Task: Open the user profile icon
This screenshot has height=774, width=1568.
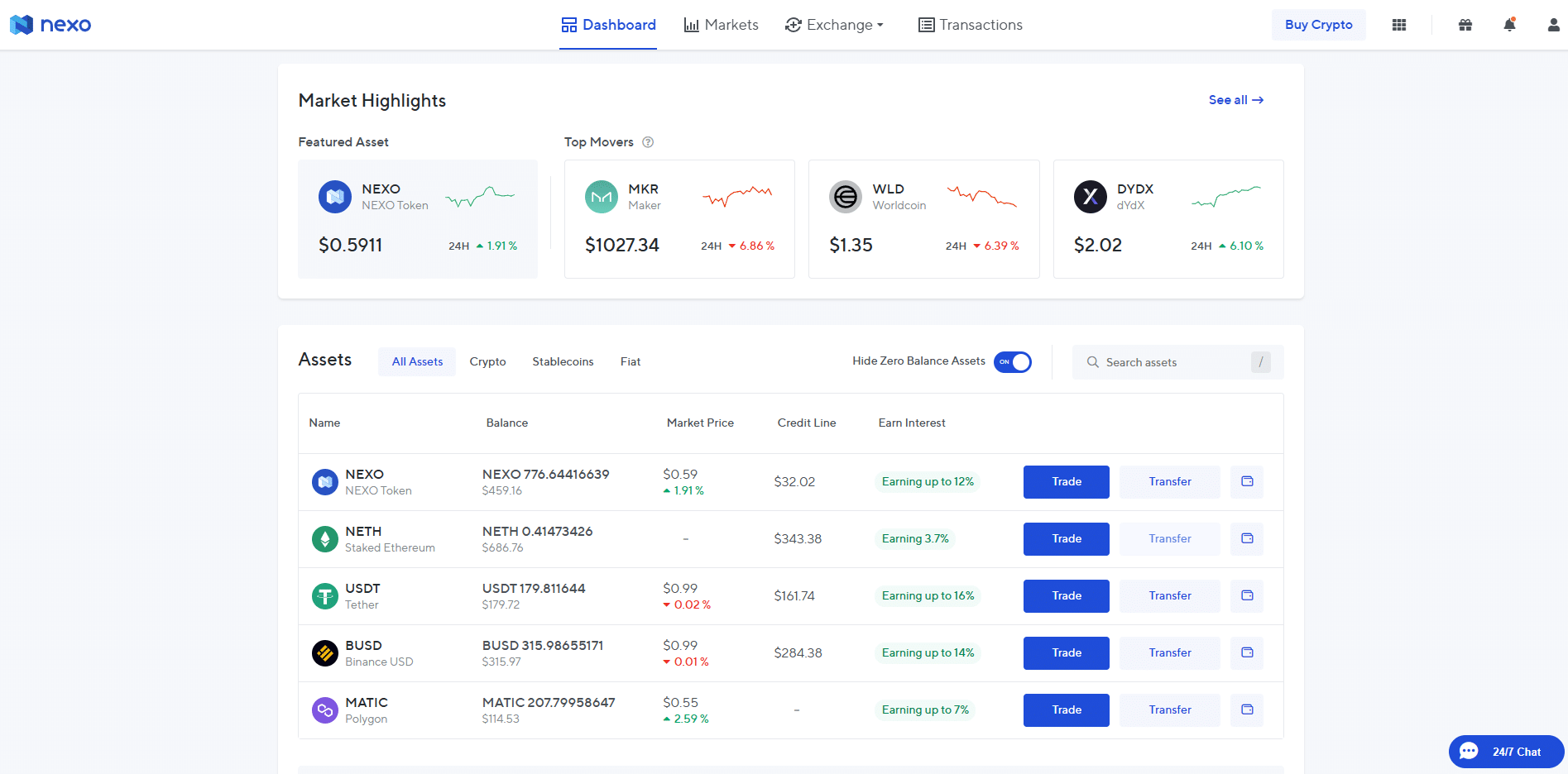Action: click(1553, 25)
